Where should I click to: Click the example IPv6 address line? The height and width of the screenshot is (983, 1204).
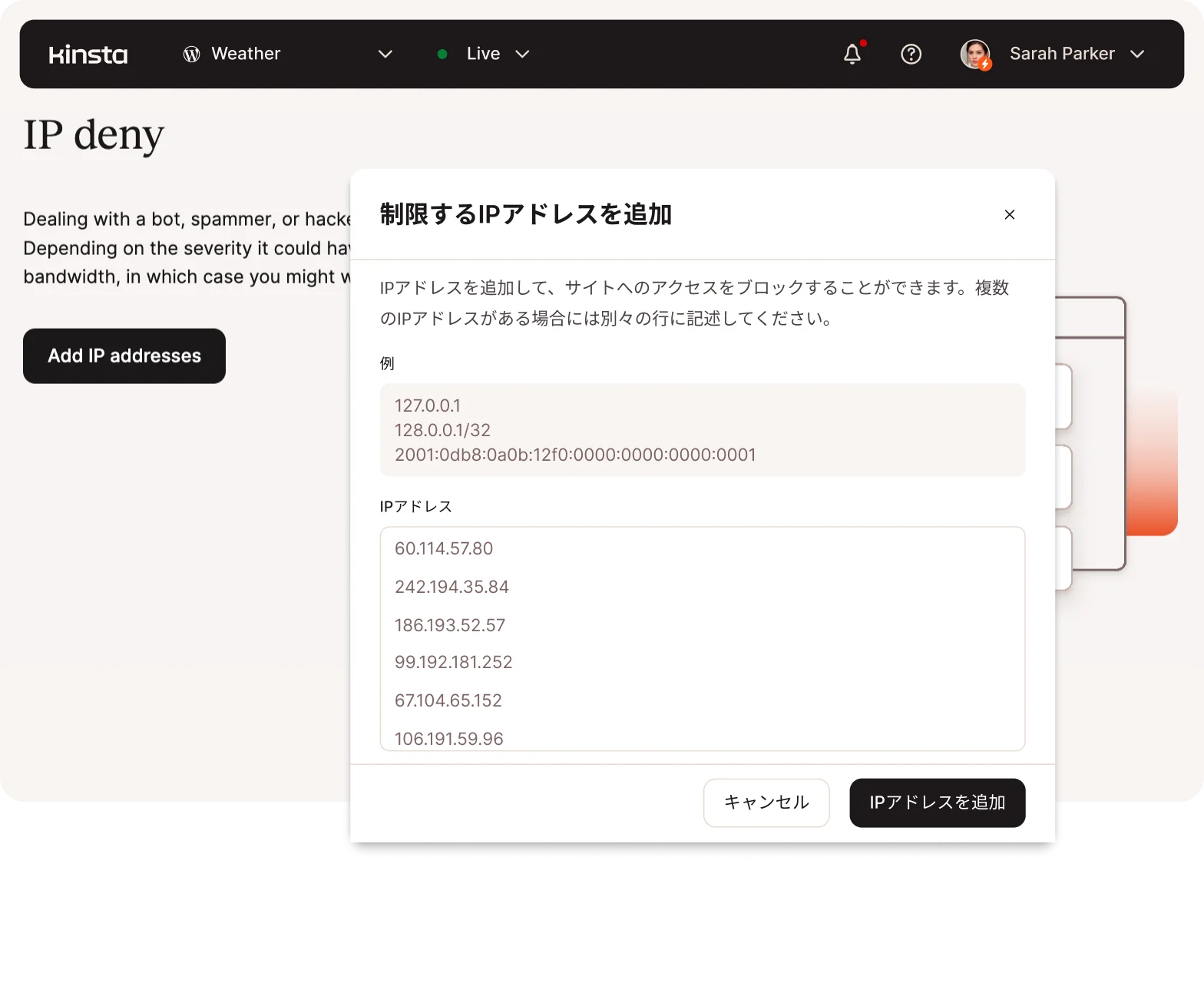[x=575, y=455]
